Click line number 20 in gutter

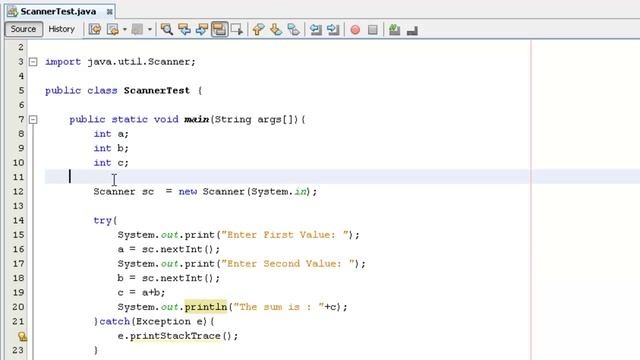point(18,307)
